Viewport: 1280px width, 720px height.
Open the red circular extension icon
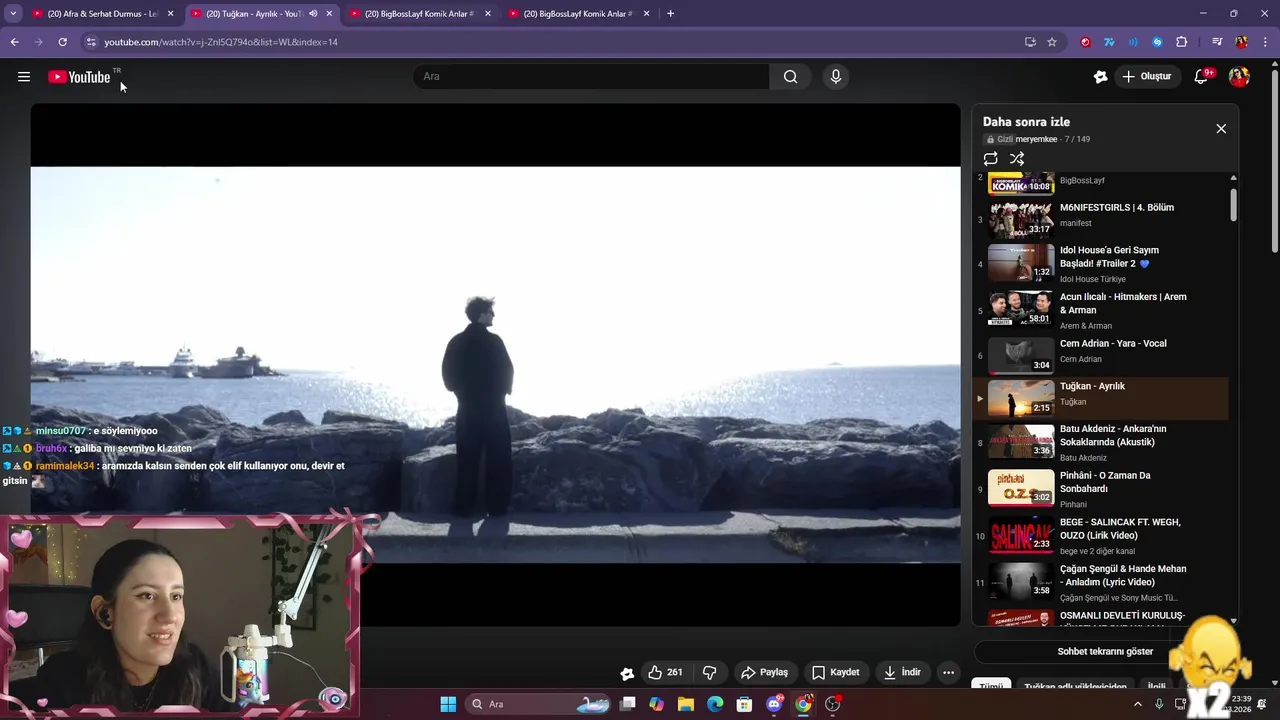(x=1085, y=42)
